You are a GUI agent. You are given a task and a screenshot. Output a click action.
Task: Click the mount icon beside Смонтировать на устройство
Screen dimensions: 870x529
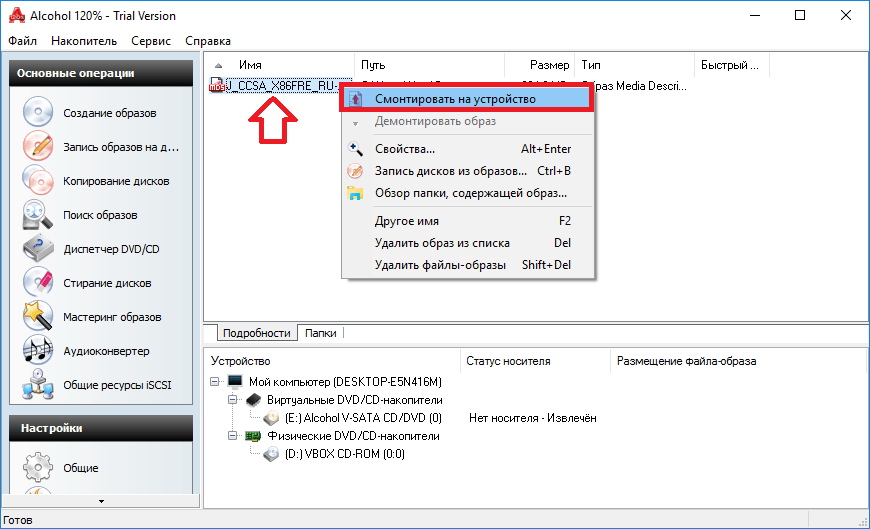click(x=355, y=99)
